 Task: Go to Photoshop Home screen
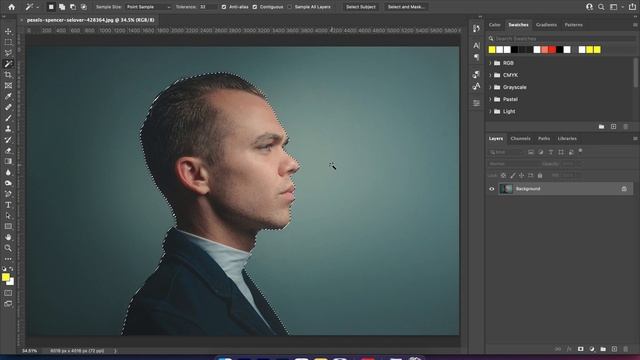tap(11, 7)
